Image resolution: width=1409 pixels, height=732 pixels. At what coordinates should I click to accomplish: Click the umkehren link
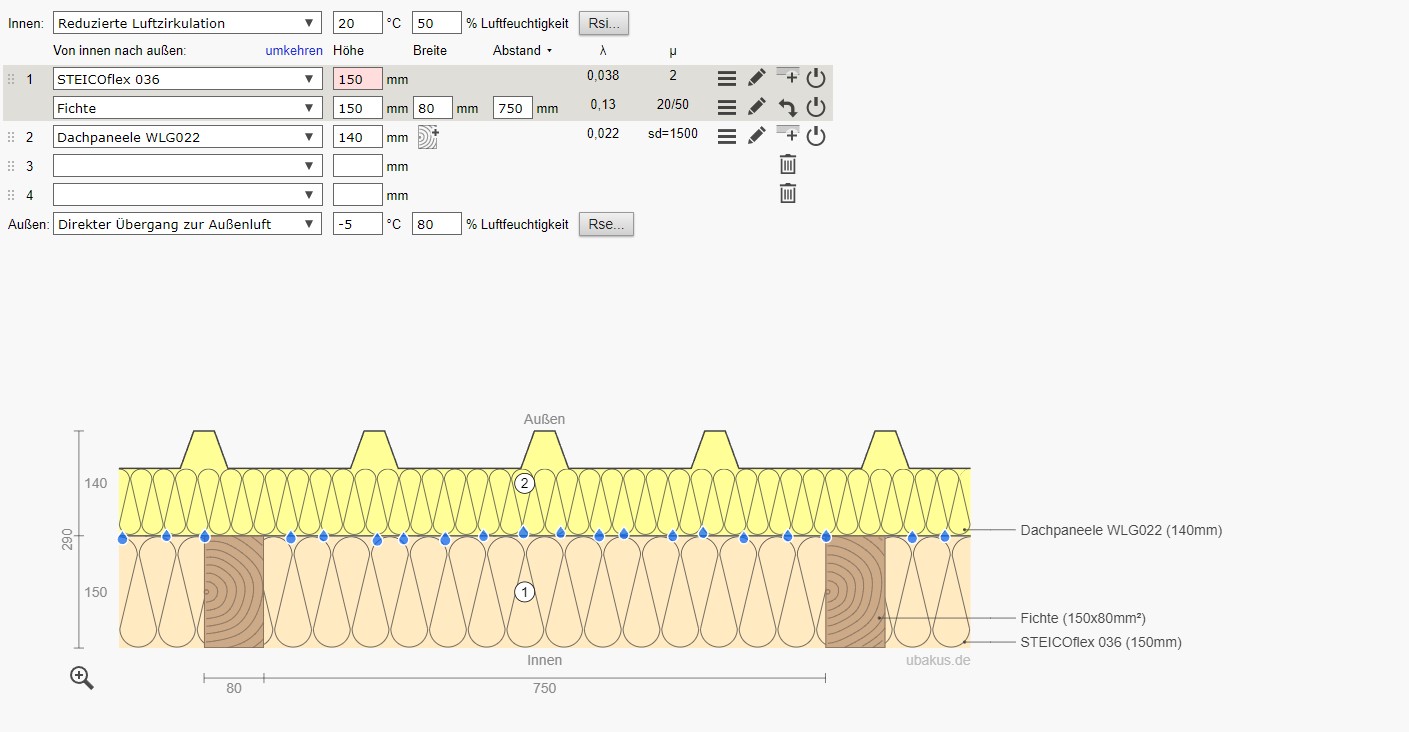click(294, 50)
